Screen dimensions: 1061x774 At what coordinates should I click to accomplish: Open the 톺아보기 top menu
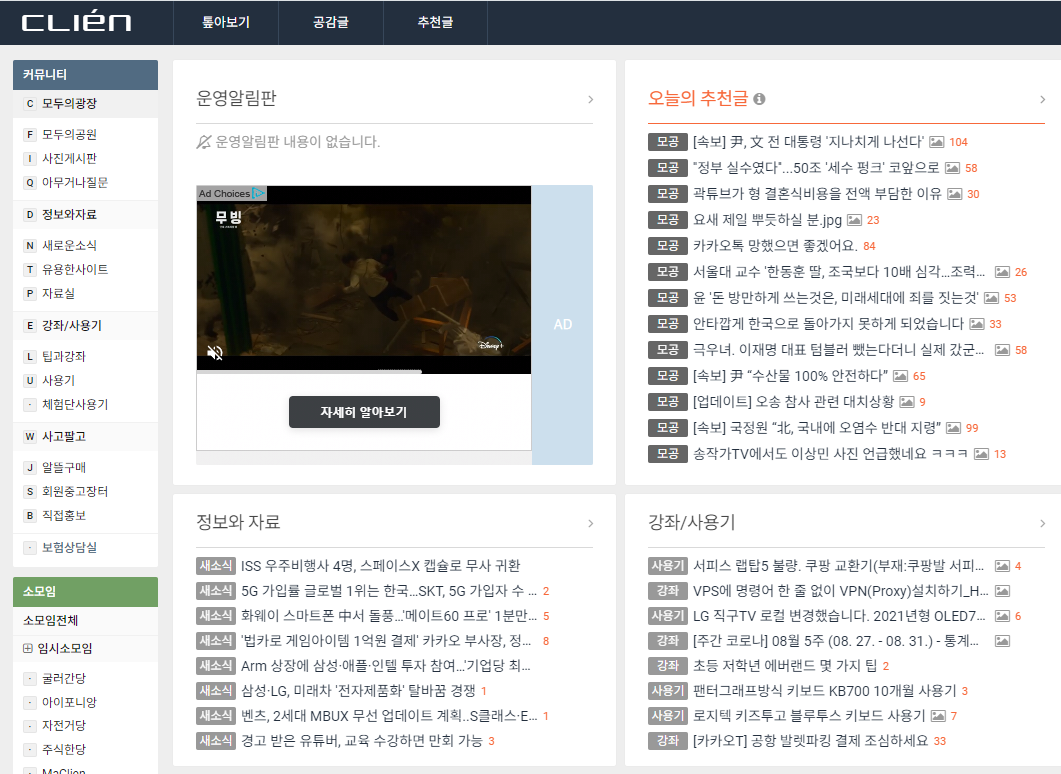coord(226,22)
